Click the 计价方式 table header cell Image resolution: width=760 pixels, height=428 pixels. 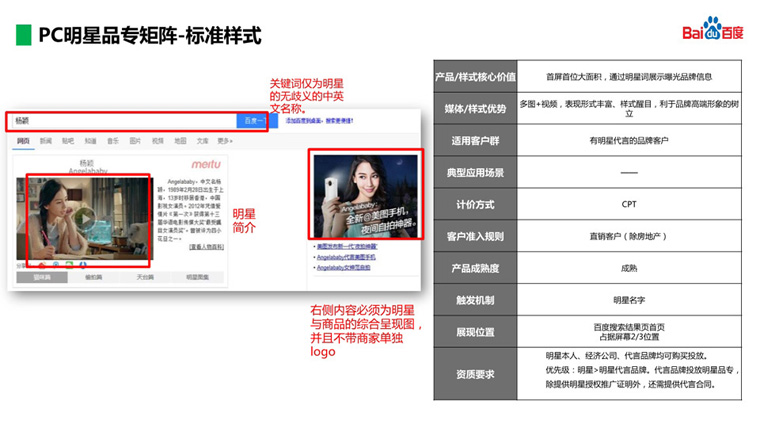pos(475,205)
